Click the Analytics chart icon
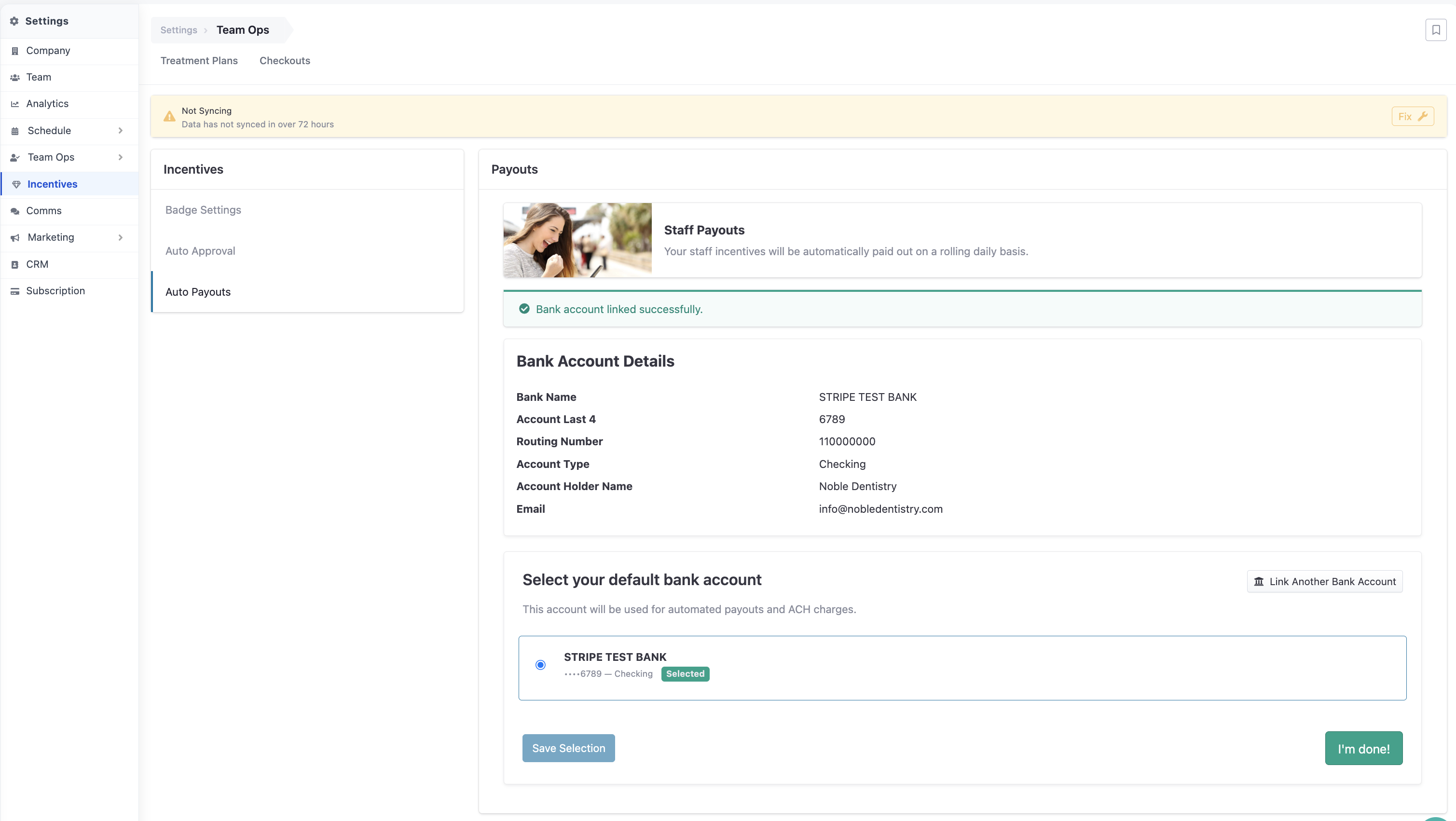 pos(15,104)
